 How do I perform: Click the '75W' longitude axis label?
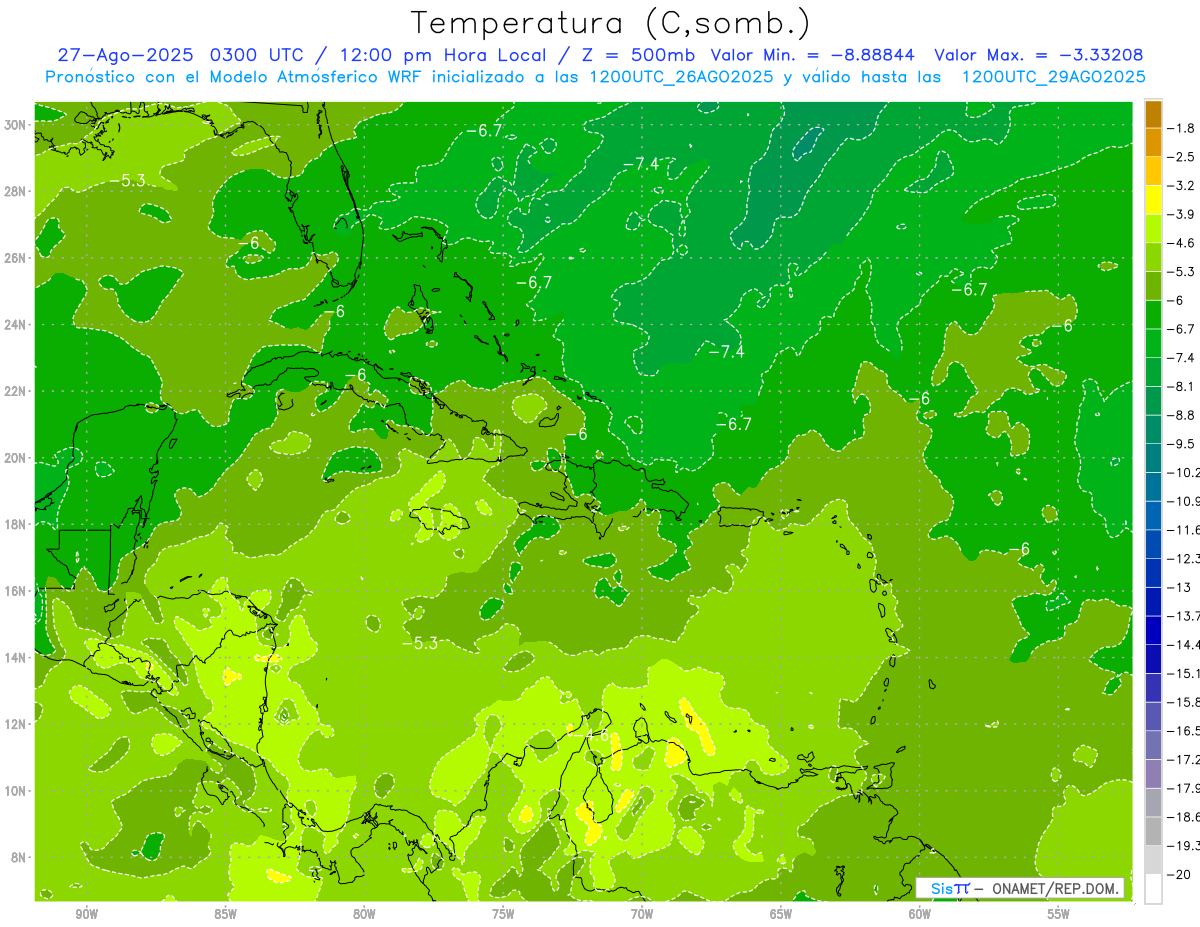point(503,914)
